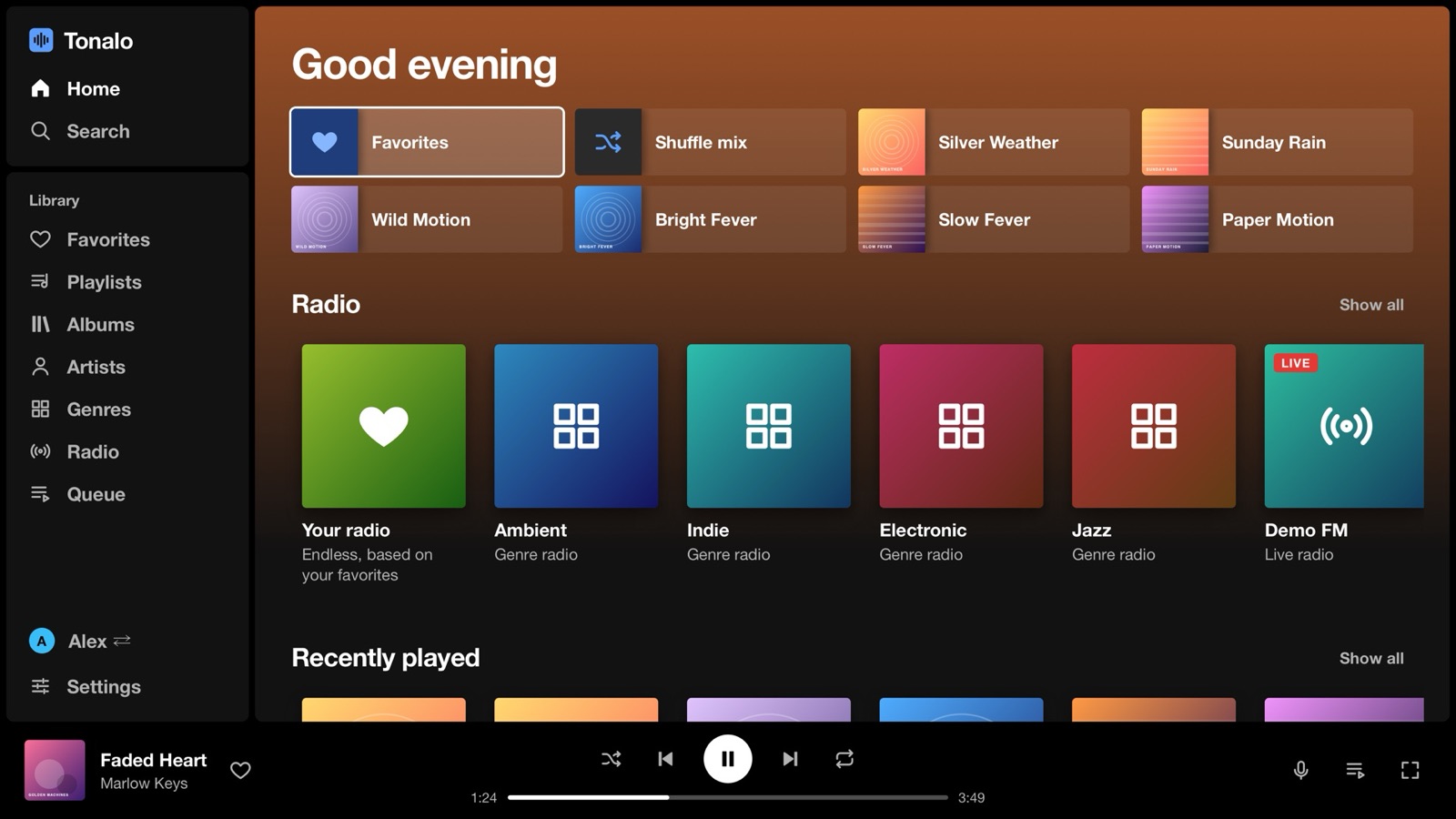
Task: Click the Genres grid icon in sidebar
Action: click(40, 409)
